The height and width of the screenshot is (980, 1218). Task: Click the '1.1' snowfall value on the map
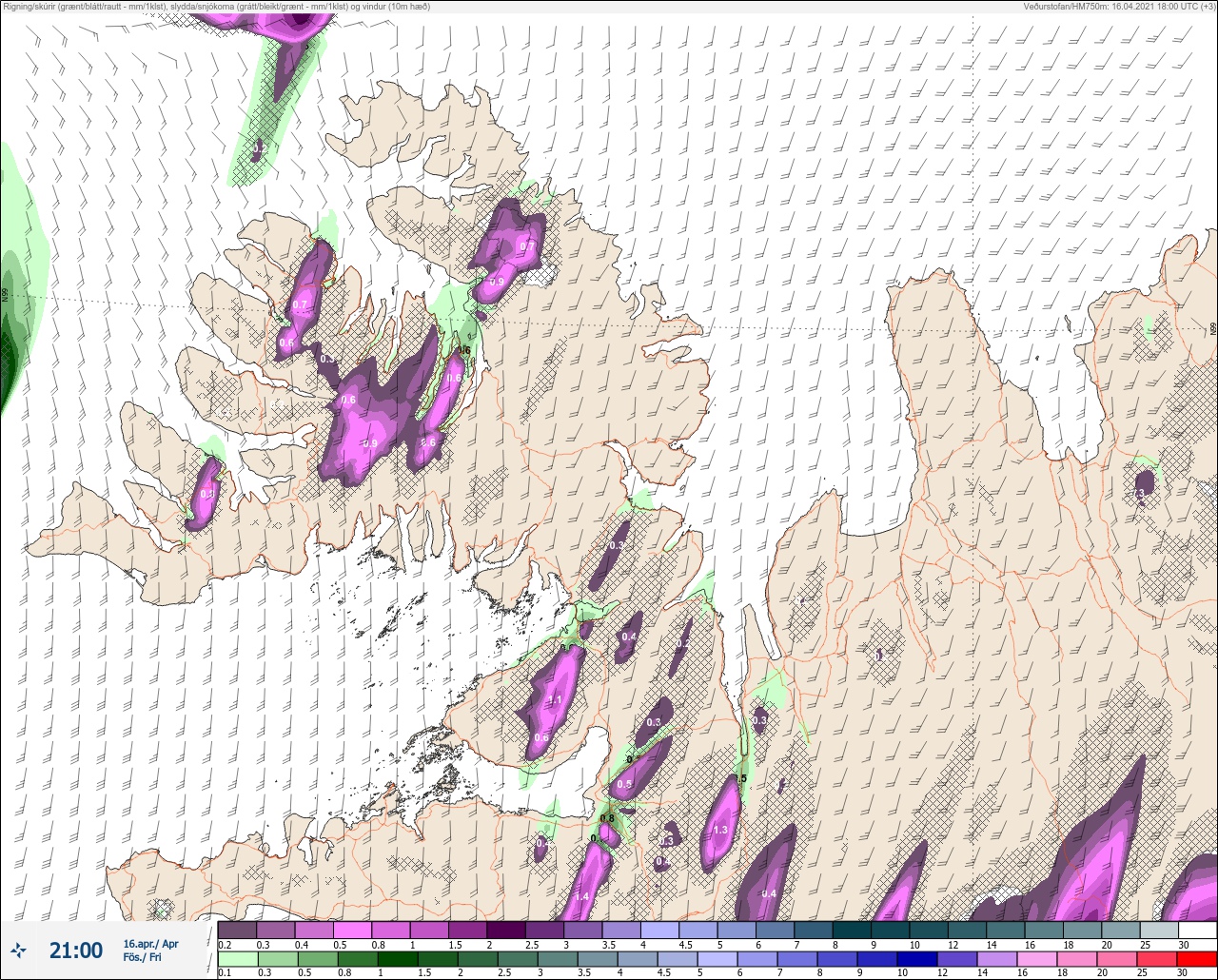pyautogui.click(x=556, y=699)
